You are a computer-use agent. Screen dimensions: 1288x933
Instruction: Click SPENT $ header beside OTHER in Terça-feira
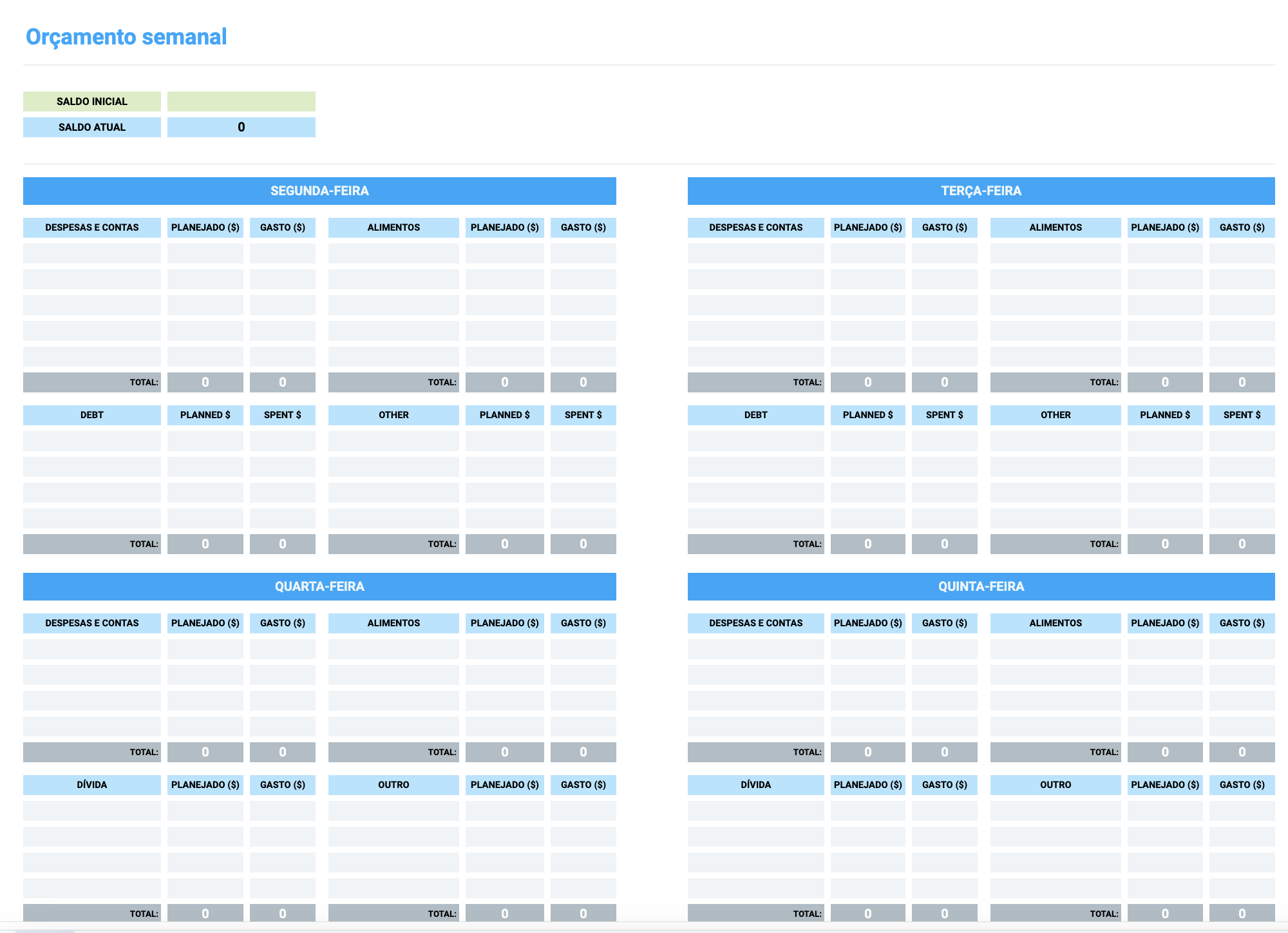[1242, 415]
